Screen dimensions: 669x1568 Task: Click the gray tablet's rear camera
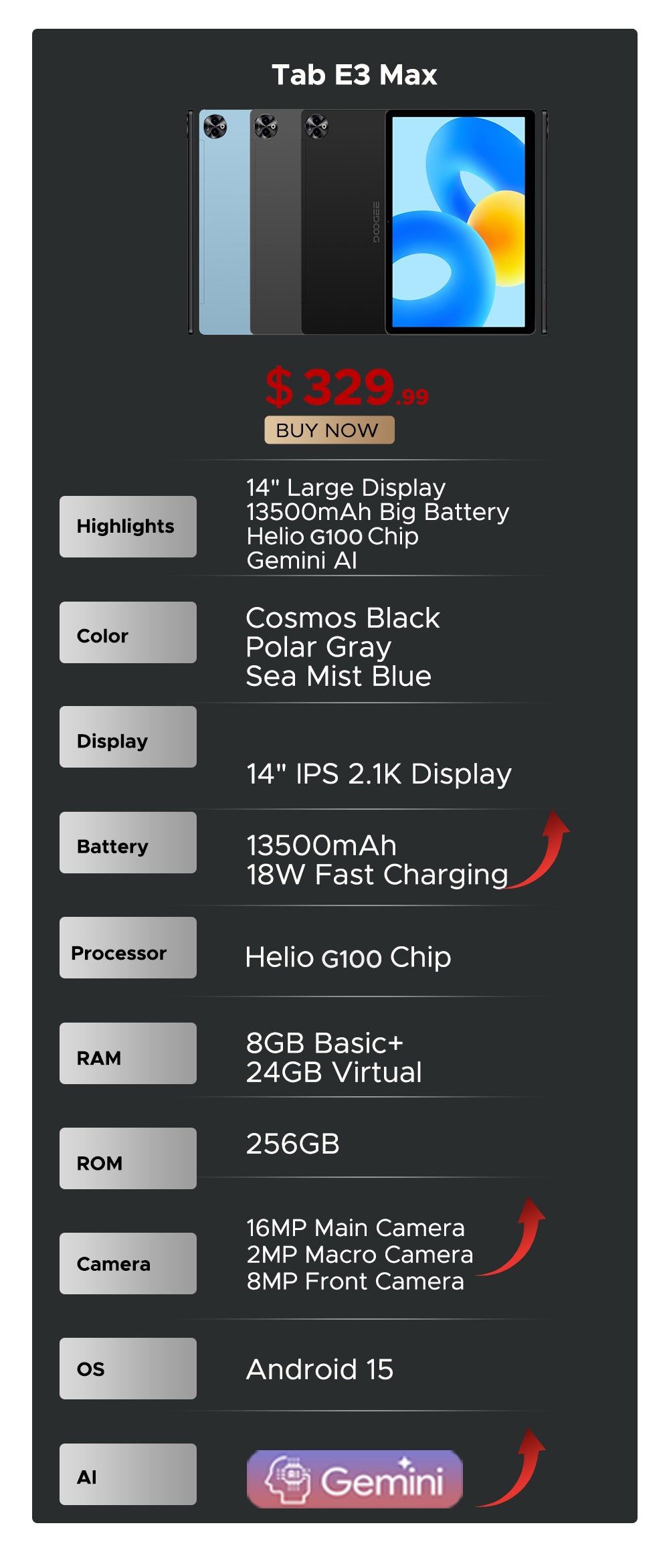pos(266,126)
